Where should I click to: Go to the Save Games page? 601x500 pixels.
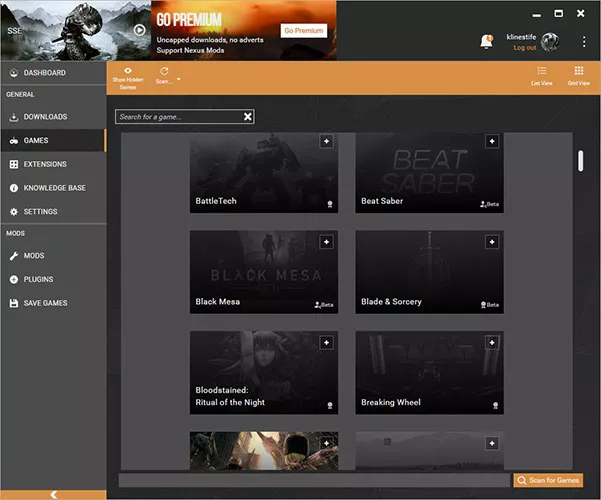click(53, 303)
